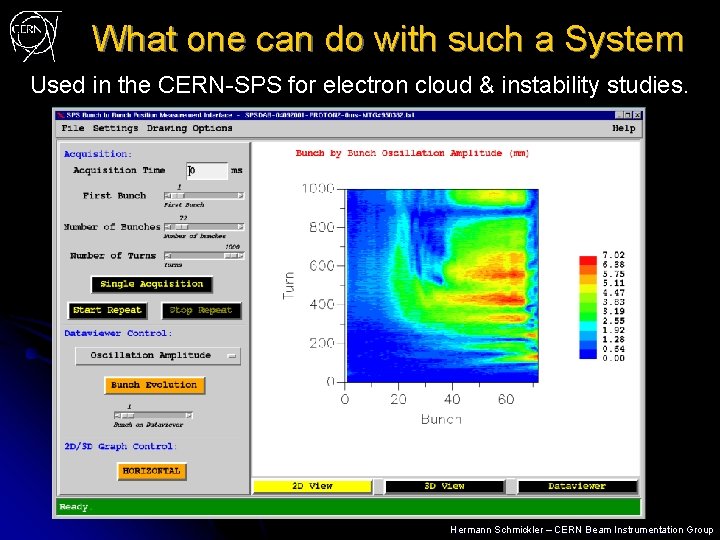Click the '2D/3D Graph Control' label
Screen dimensions: 720x540
coord(119,446)
